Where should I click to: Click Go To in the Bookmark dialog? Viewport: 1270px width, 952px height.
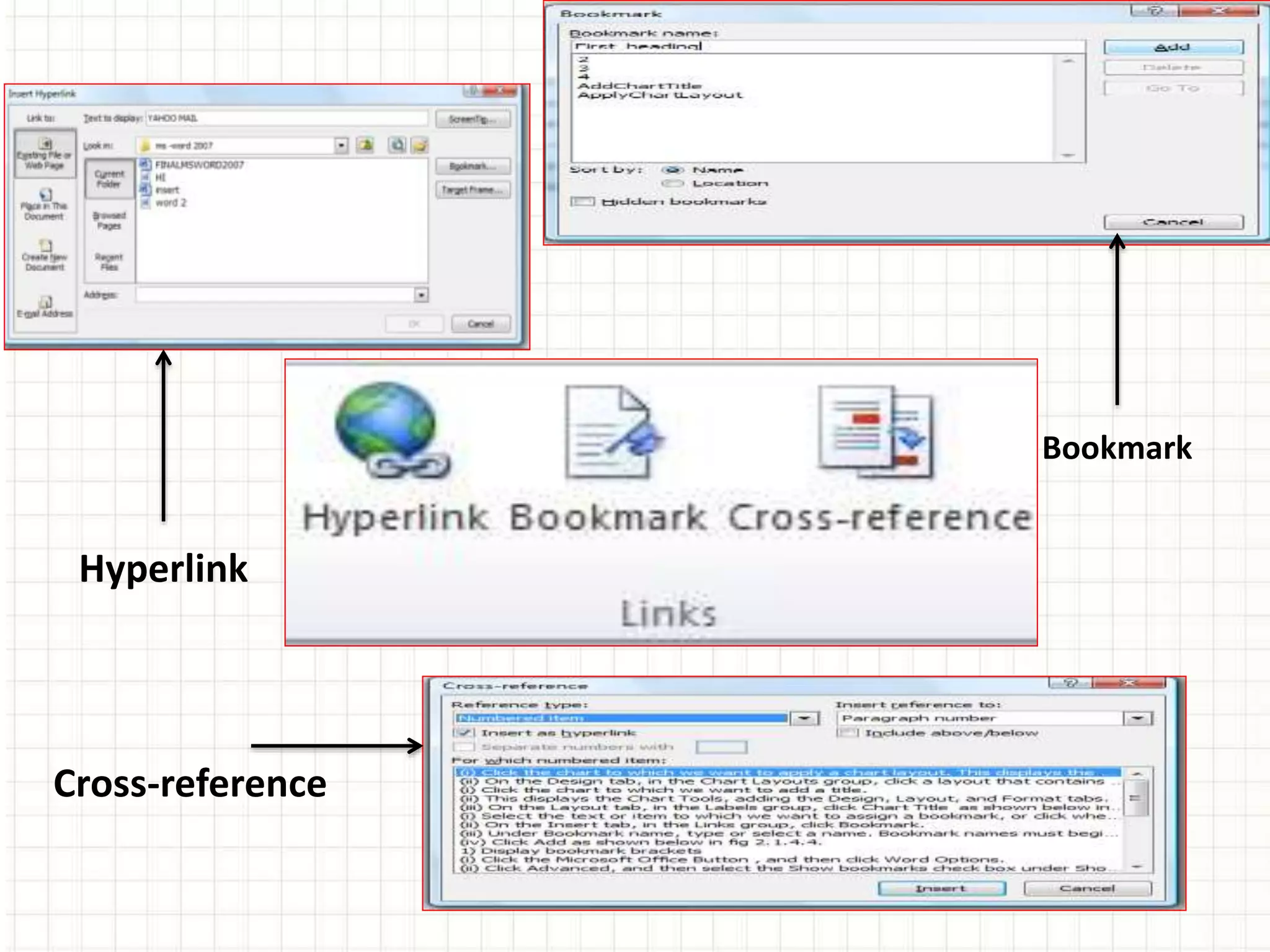tap(1173, 88)
